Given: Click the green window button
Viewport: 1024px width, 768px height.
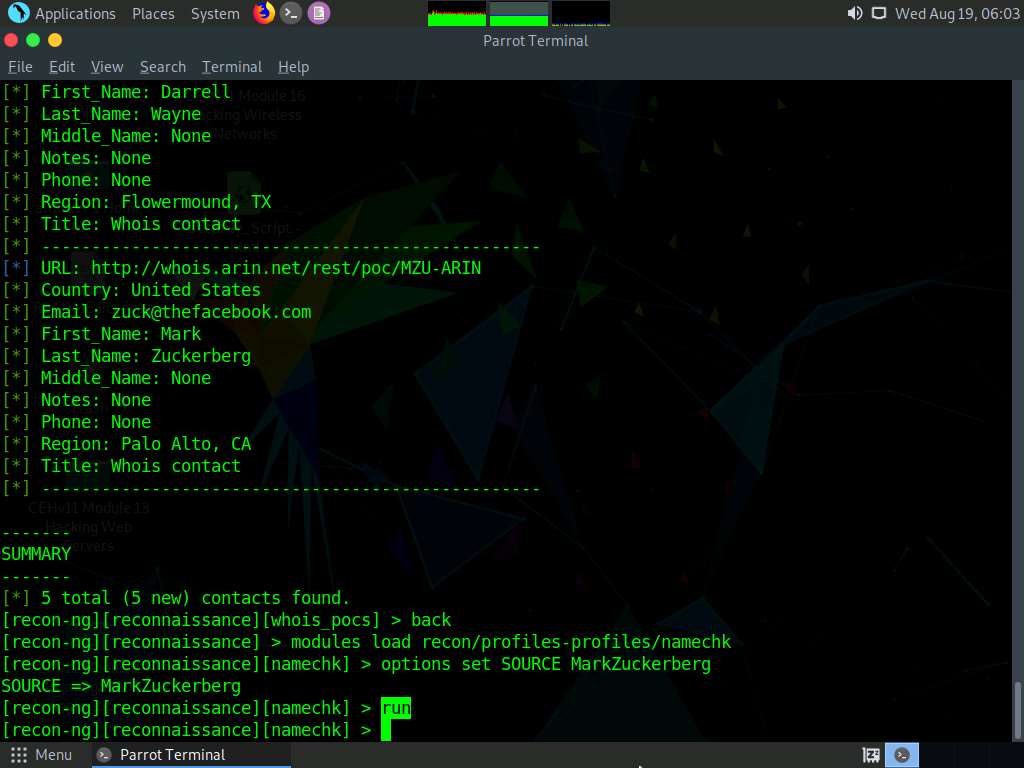Looking at the screenshot, I should (33, 40).
